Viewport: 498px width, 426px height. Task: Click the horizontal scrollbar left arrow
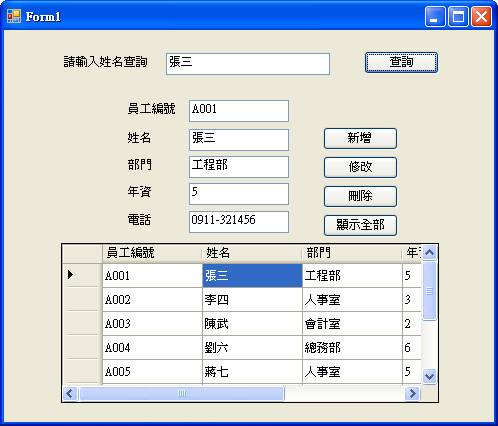point(70,393)
